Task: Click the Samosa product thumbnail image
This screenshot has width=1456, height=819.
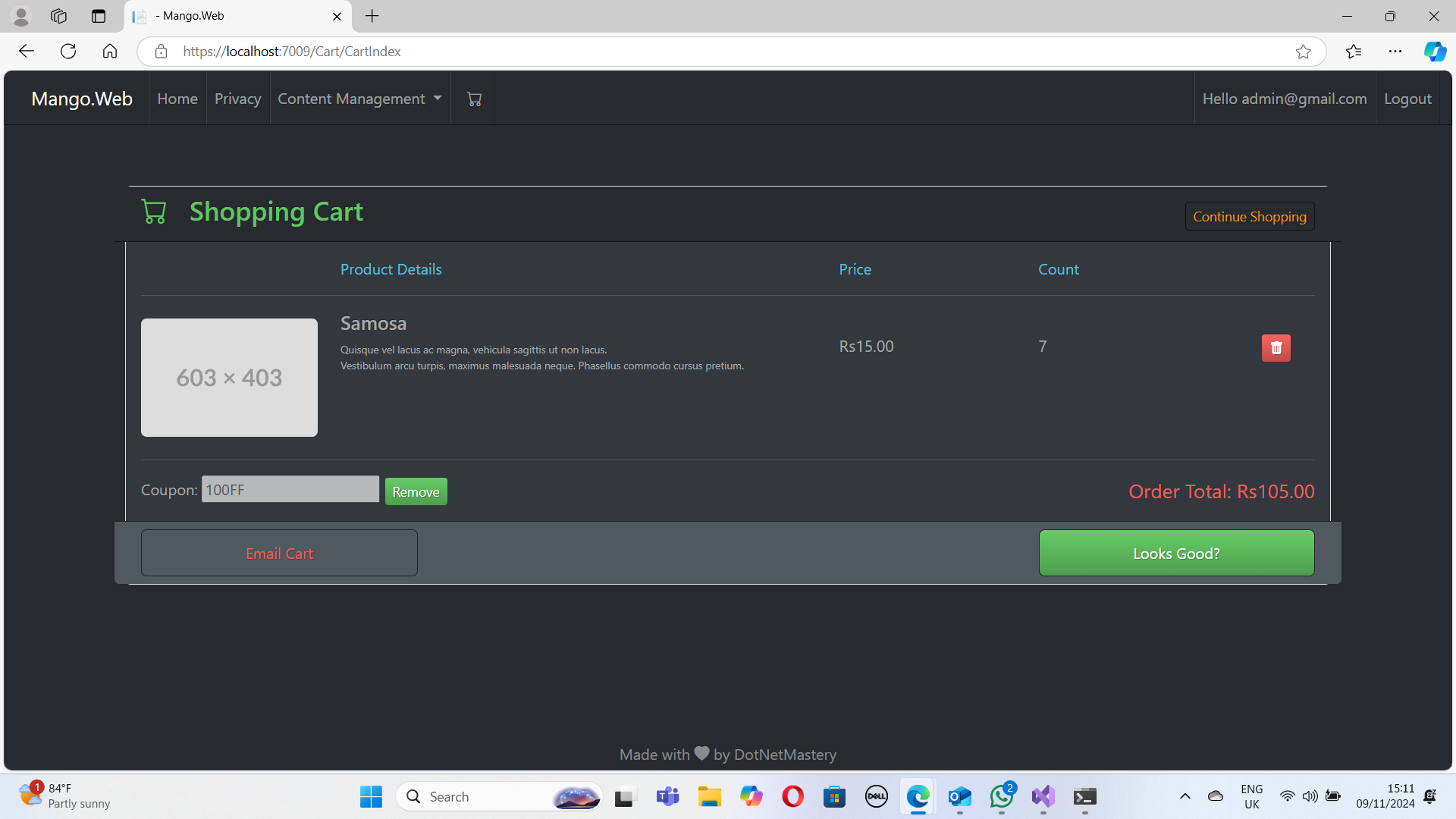Action: [229, 377]
